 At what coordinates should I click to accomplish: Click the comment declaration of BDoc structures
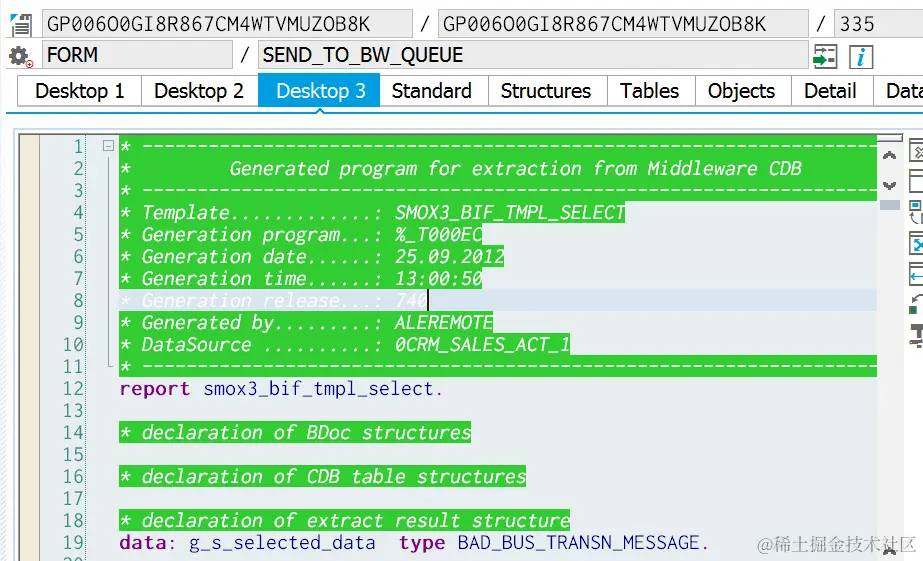(295, 433)
